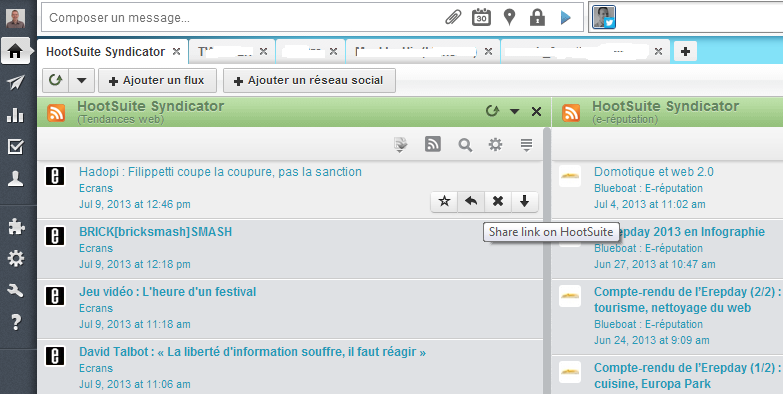Click the search magnifier in stream toolbar

(x=465, y=145)
